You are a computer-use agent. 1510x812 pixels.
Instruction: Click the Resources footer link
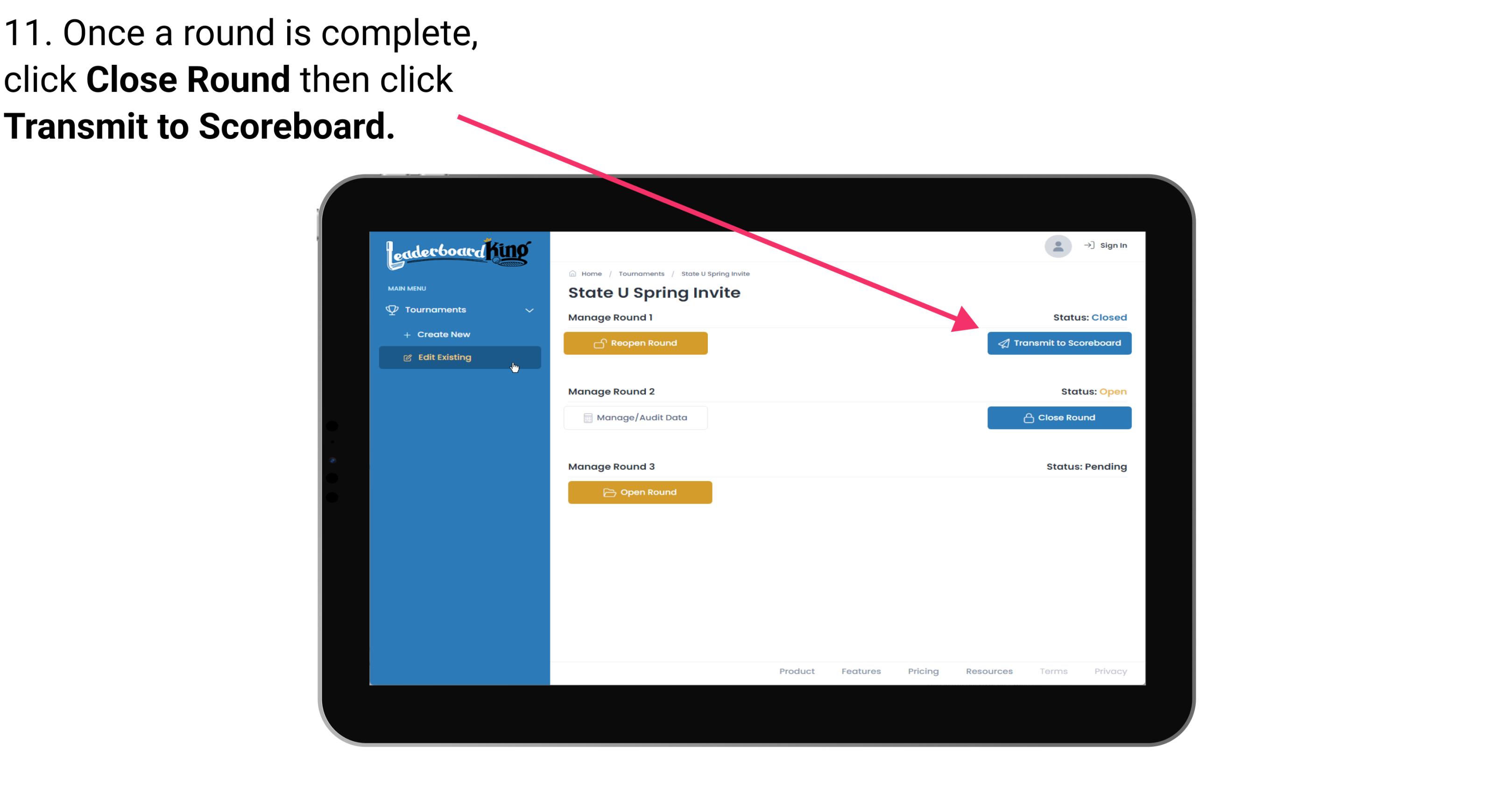coord(988,671)
